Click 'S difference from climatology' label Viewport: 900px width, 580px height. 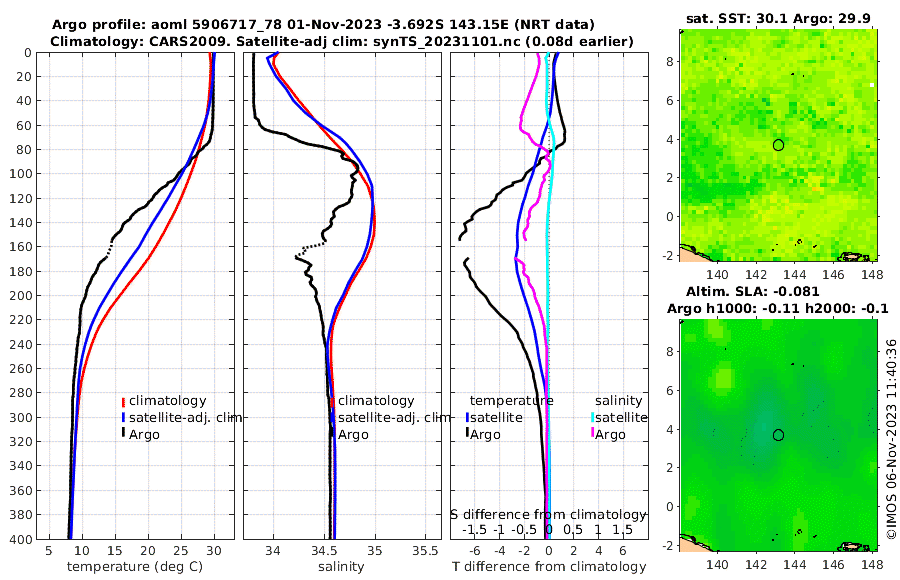549,514
